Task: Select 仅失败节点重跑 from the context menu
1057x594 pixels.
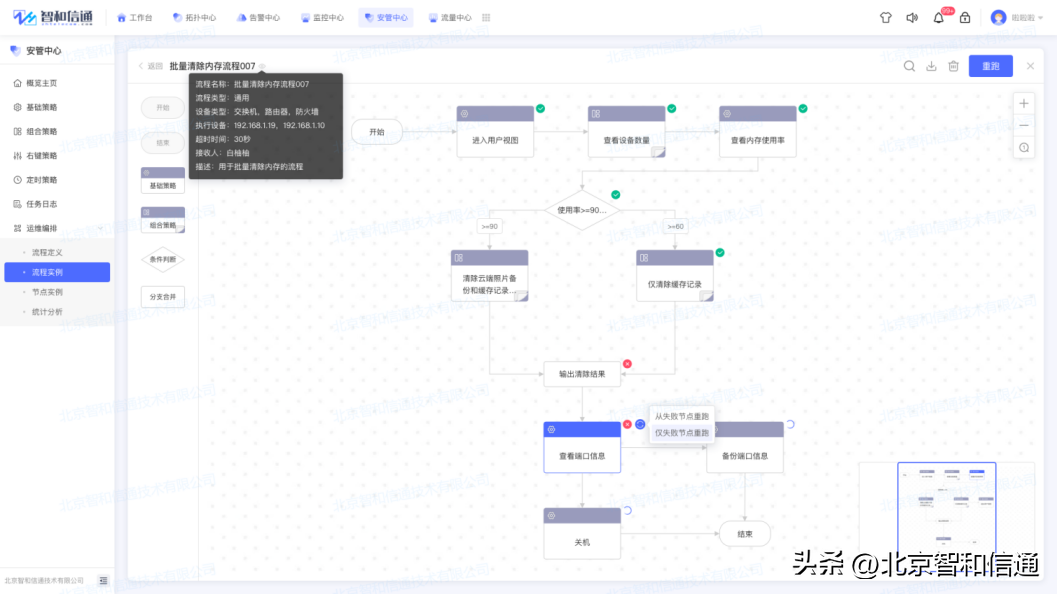Action: [x=681, y=432]
